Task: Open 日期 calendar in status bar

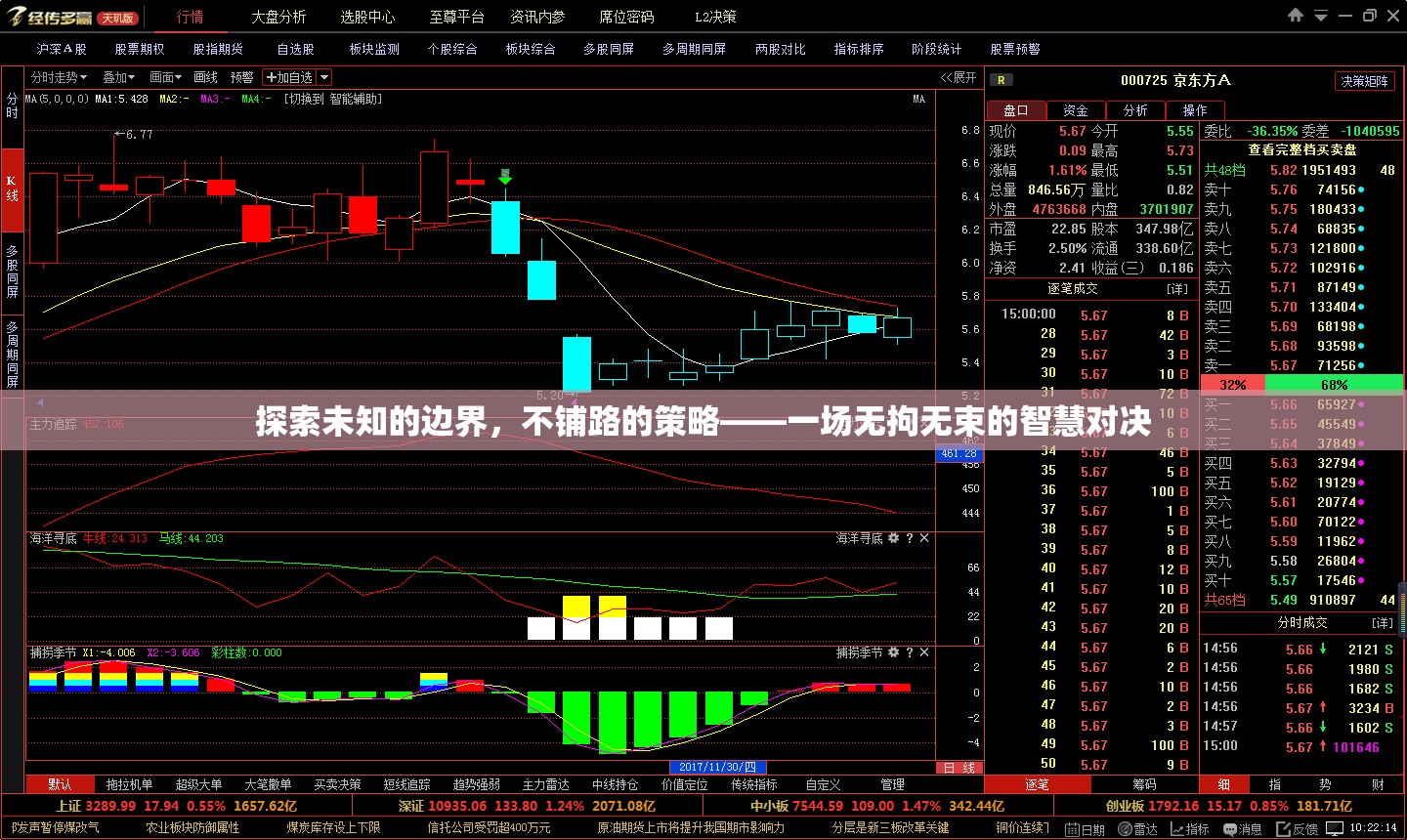Action: (x=1086, y=829)
